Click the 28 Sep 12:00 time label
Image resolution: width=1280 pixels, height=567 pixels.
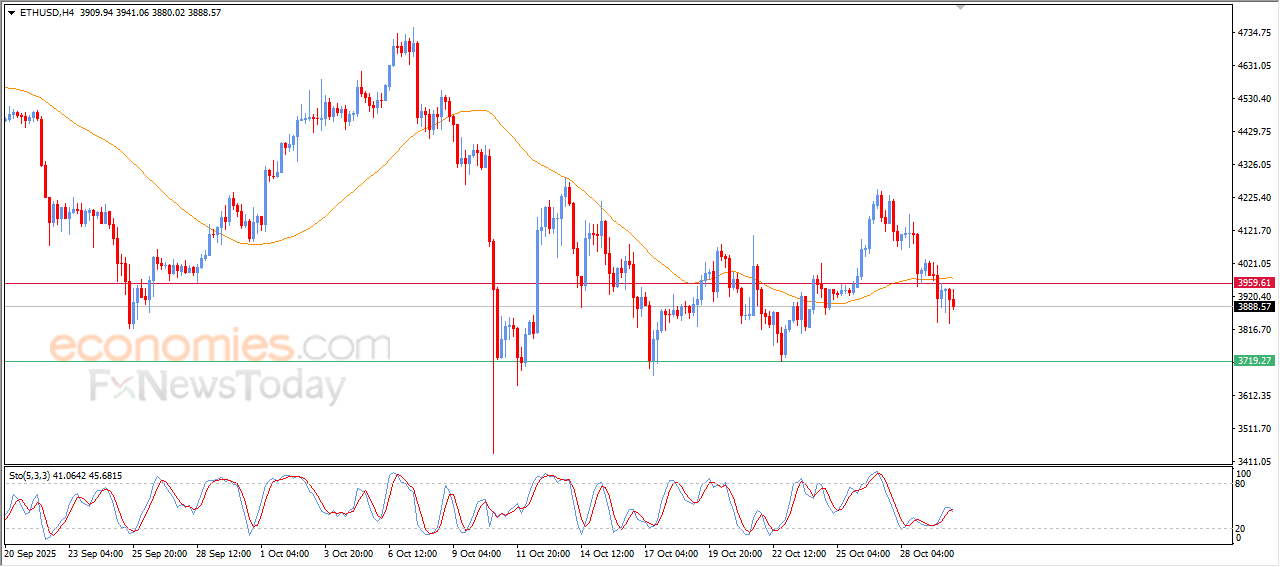click(224, 552)
